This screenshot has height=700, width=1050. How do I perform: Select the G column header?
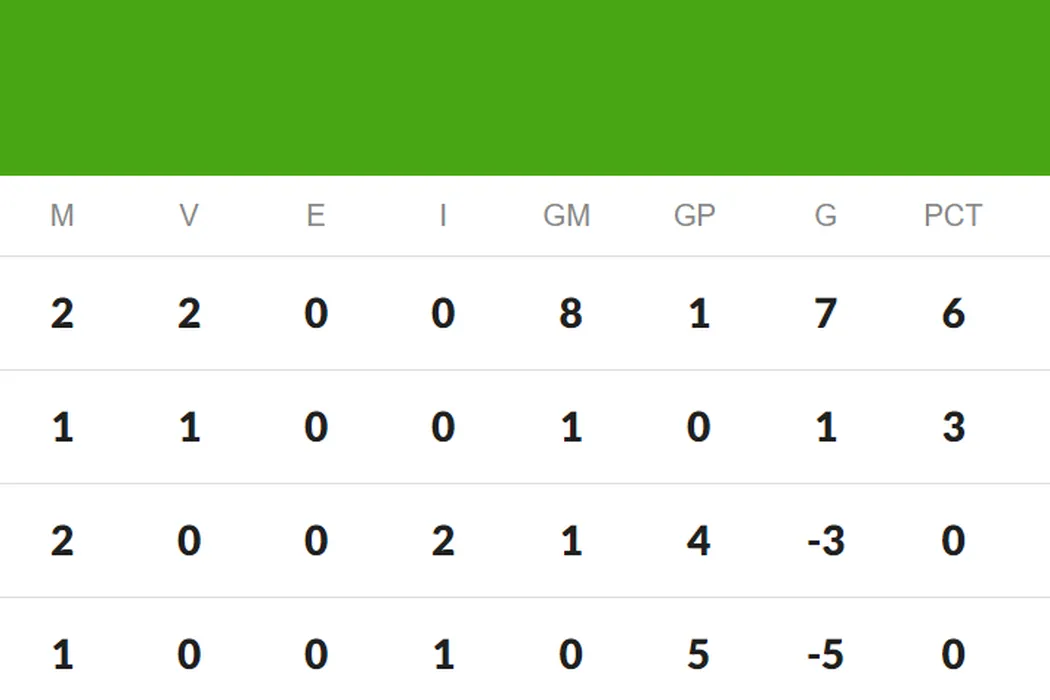(826, 216)
